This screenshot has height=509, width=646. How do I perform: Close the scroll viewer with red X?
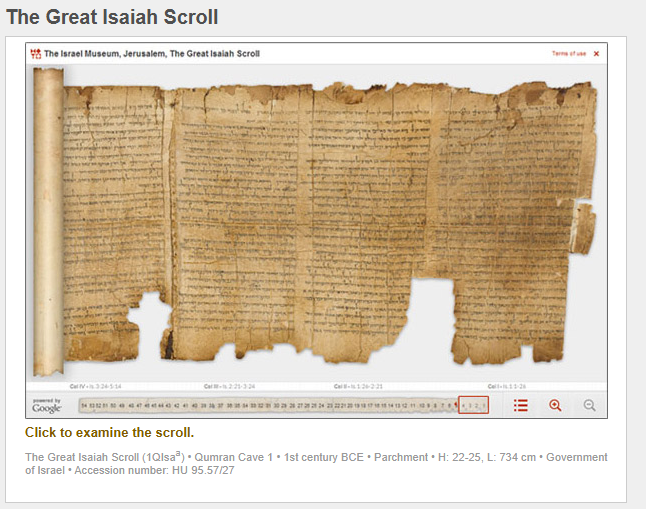coord(596,54)
